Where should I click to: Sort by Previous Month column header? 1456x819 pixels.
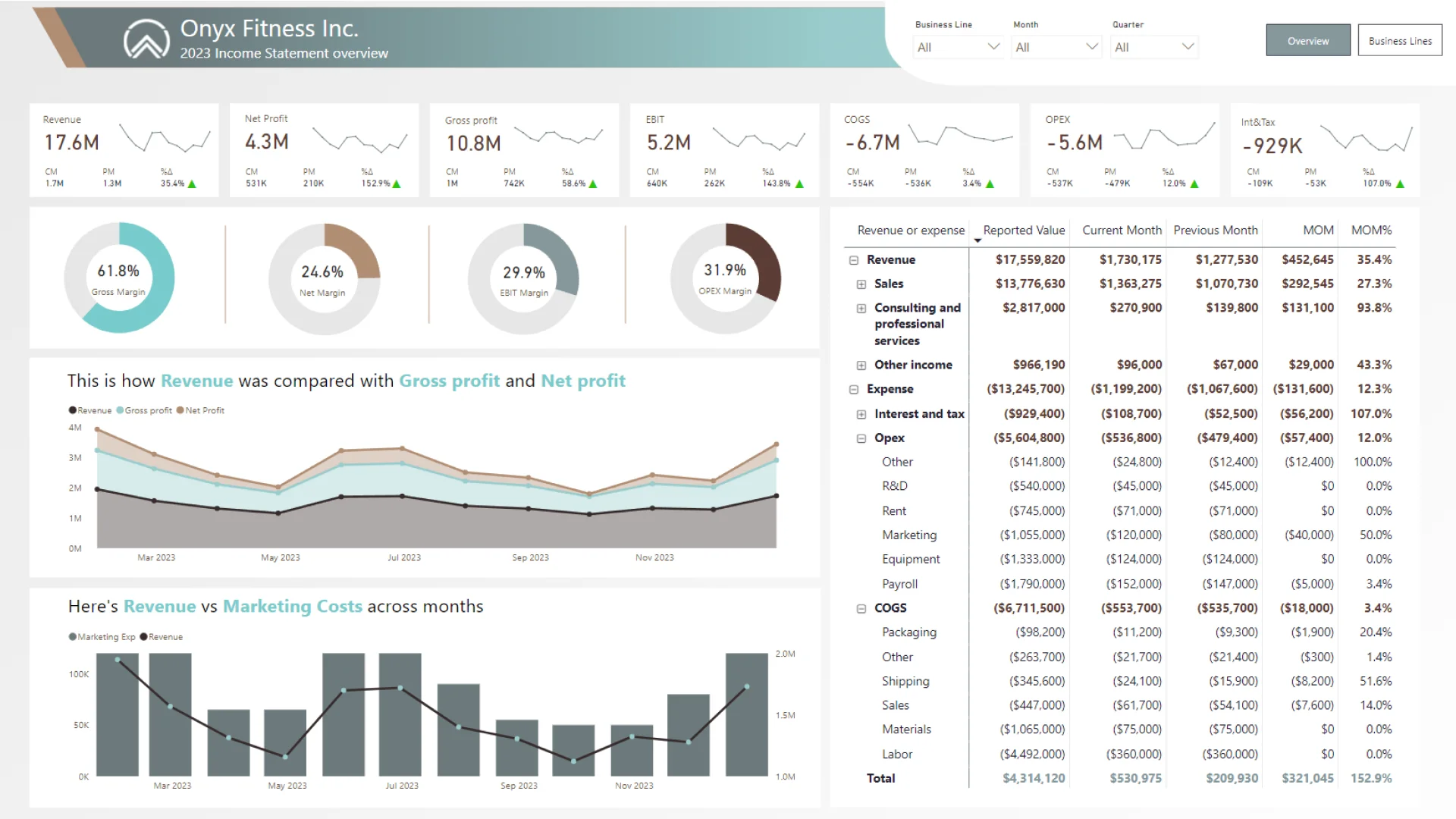click(1216, 231)
